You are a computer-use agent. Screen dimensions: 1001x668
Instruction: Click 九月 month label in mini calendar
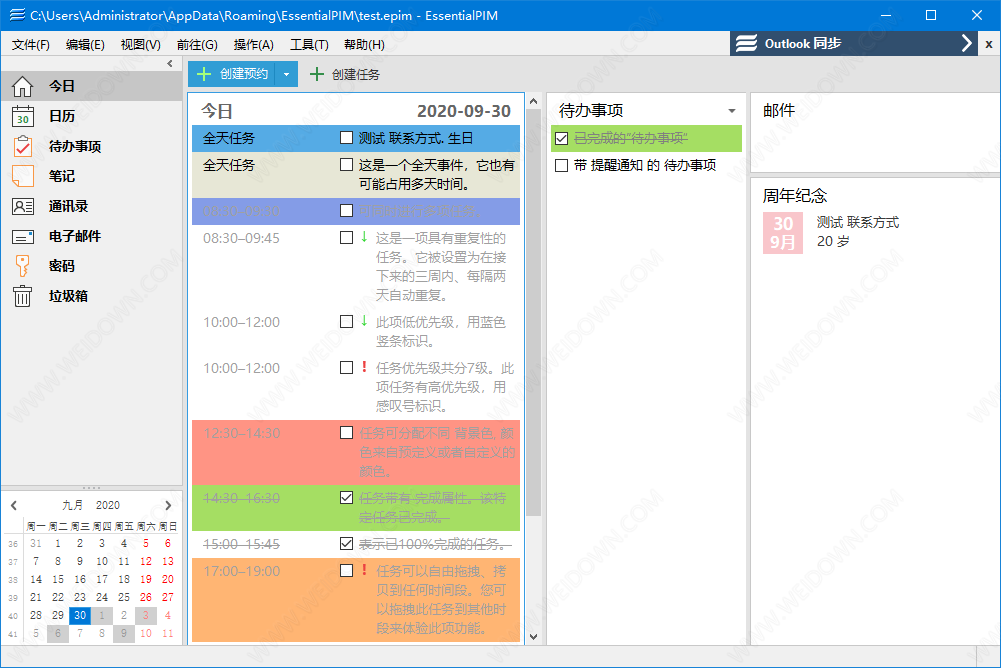tap(72, 505)
